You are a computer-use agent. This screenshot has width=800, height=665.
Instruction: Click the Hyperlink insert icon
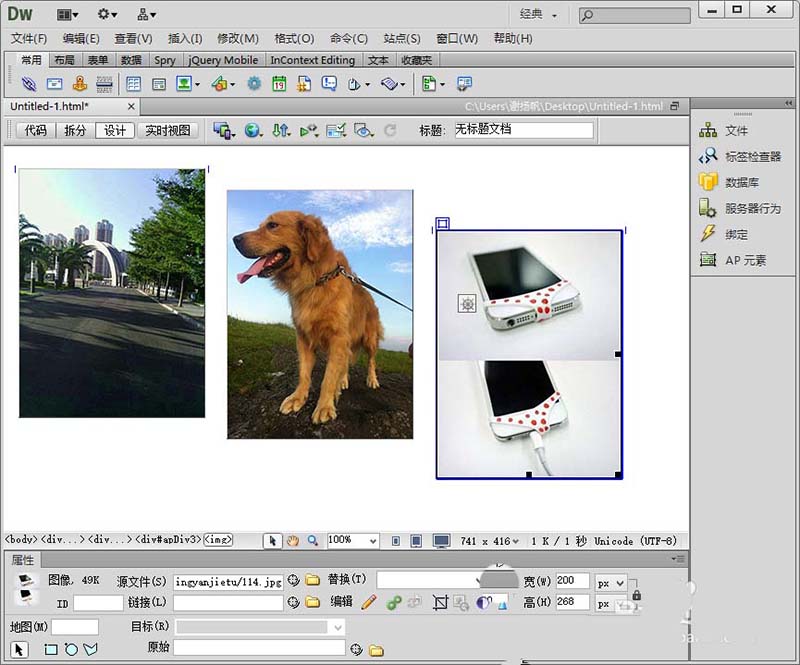click(x=29, y=84)
